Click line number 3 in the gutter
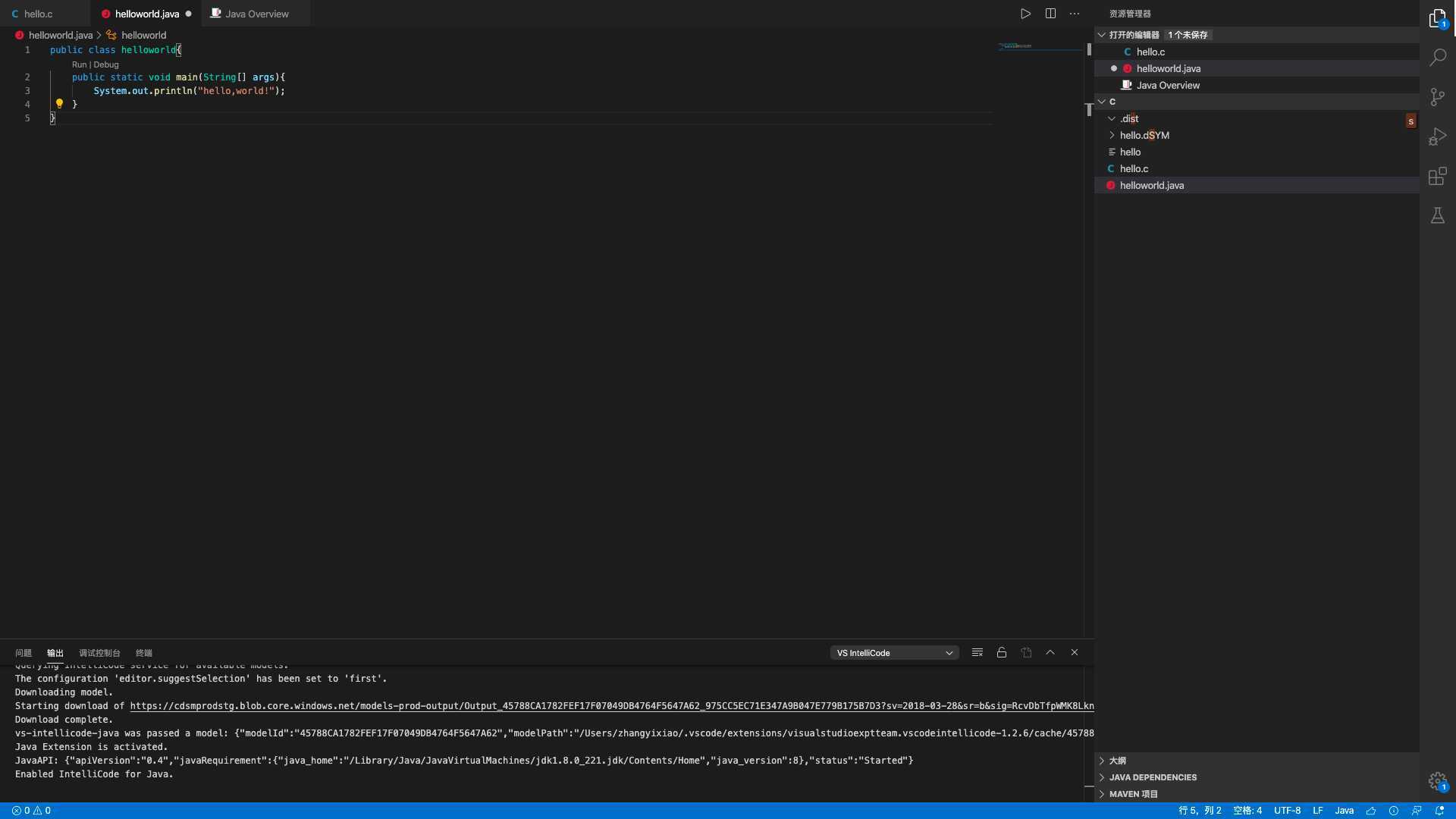The image size is (1456, 819). 27,90
